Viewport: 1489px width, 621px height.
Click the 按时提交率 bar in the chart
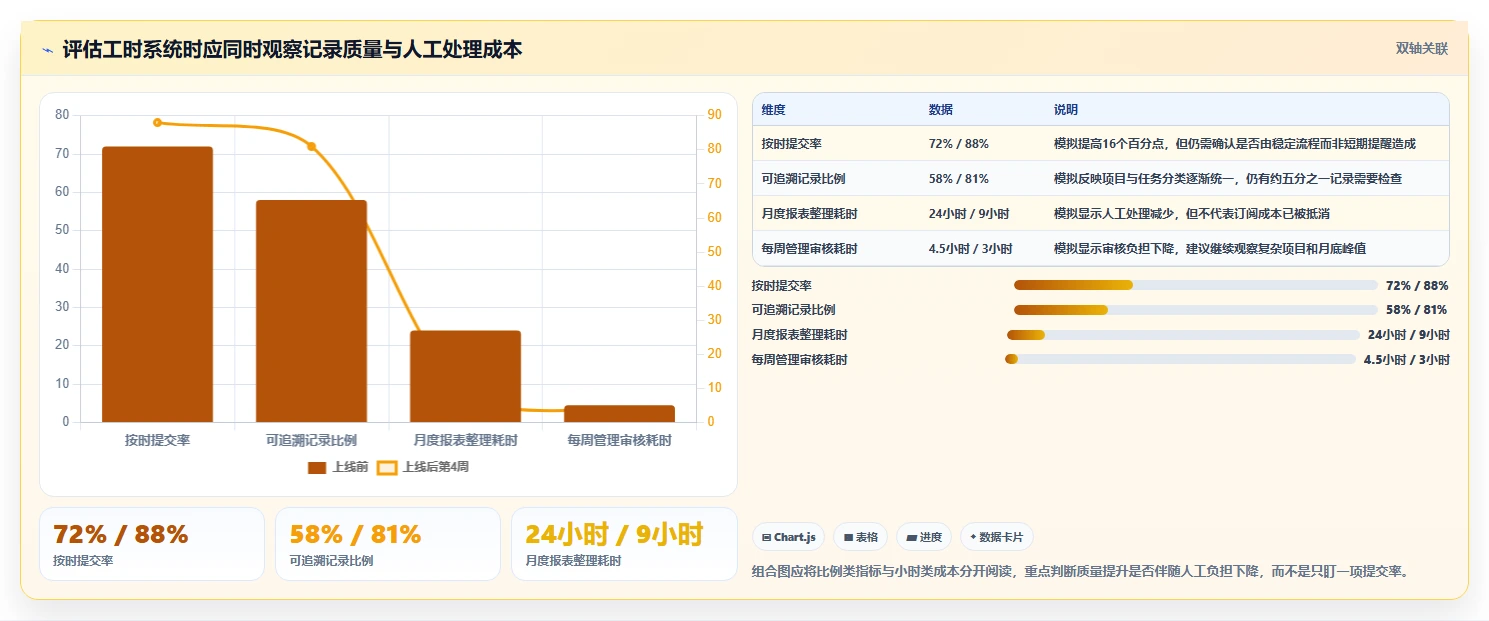pos(157,284)
